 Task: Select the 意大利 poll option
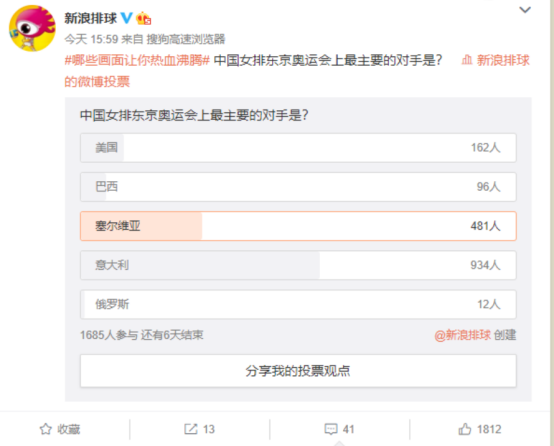(298, 265)
